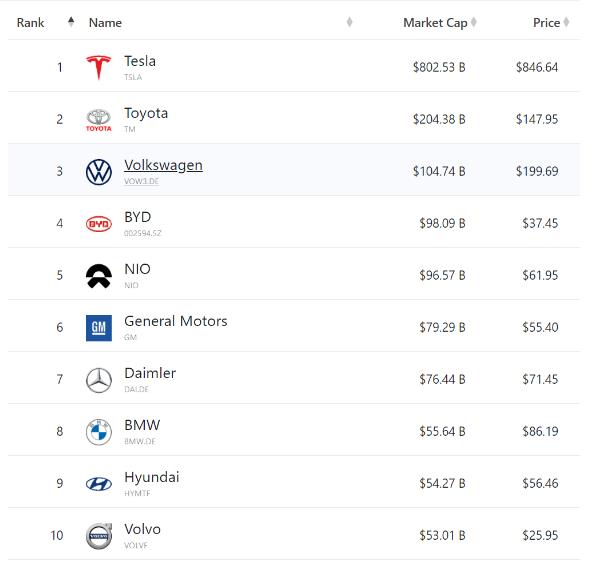Screen dimensions: 591x565
Task: Click the Volvo logo icon
Action: (99, 536)
